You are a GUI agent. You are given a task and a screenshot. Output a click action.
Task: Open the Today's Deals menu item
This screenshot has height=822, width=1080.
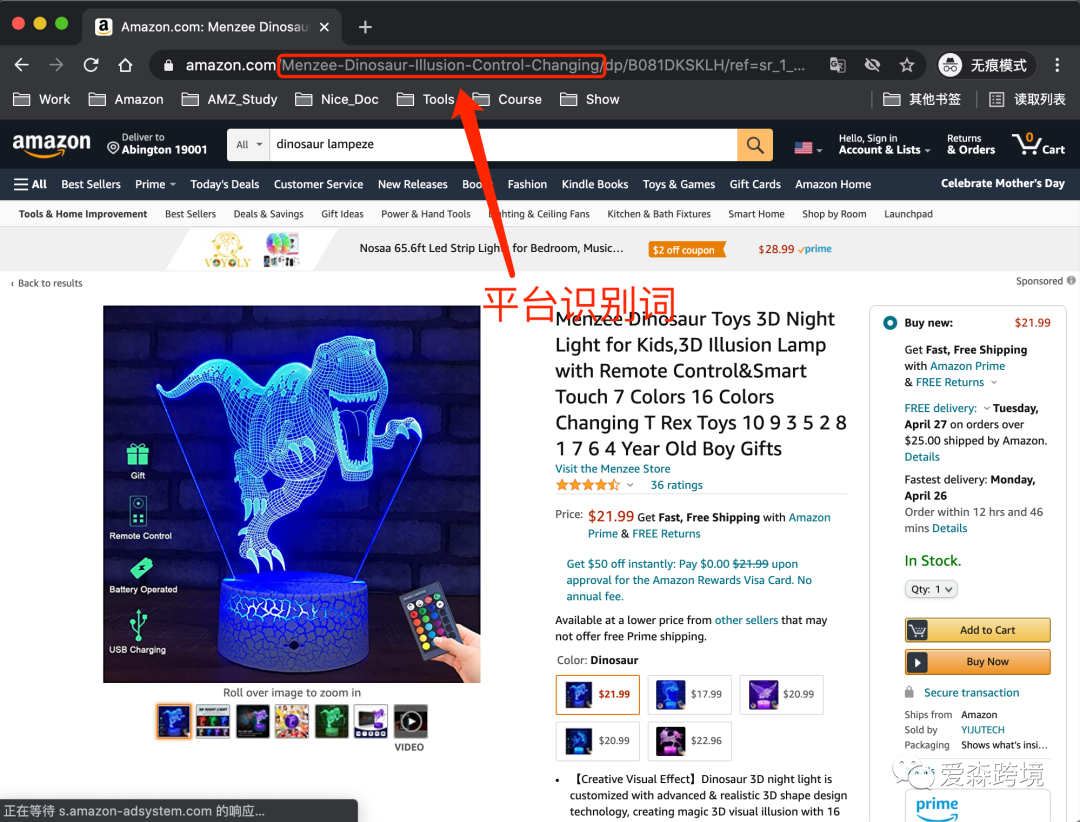[224, 184]
